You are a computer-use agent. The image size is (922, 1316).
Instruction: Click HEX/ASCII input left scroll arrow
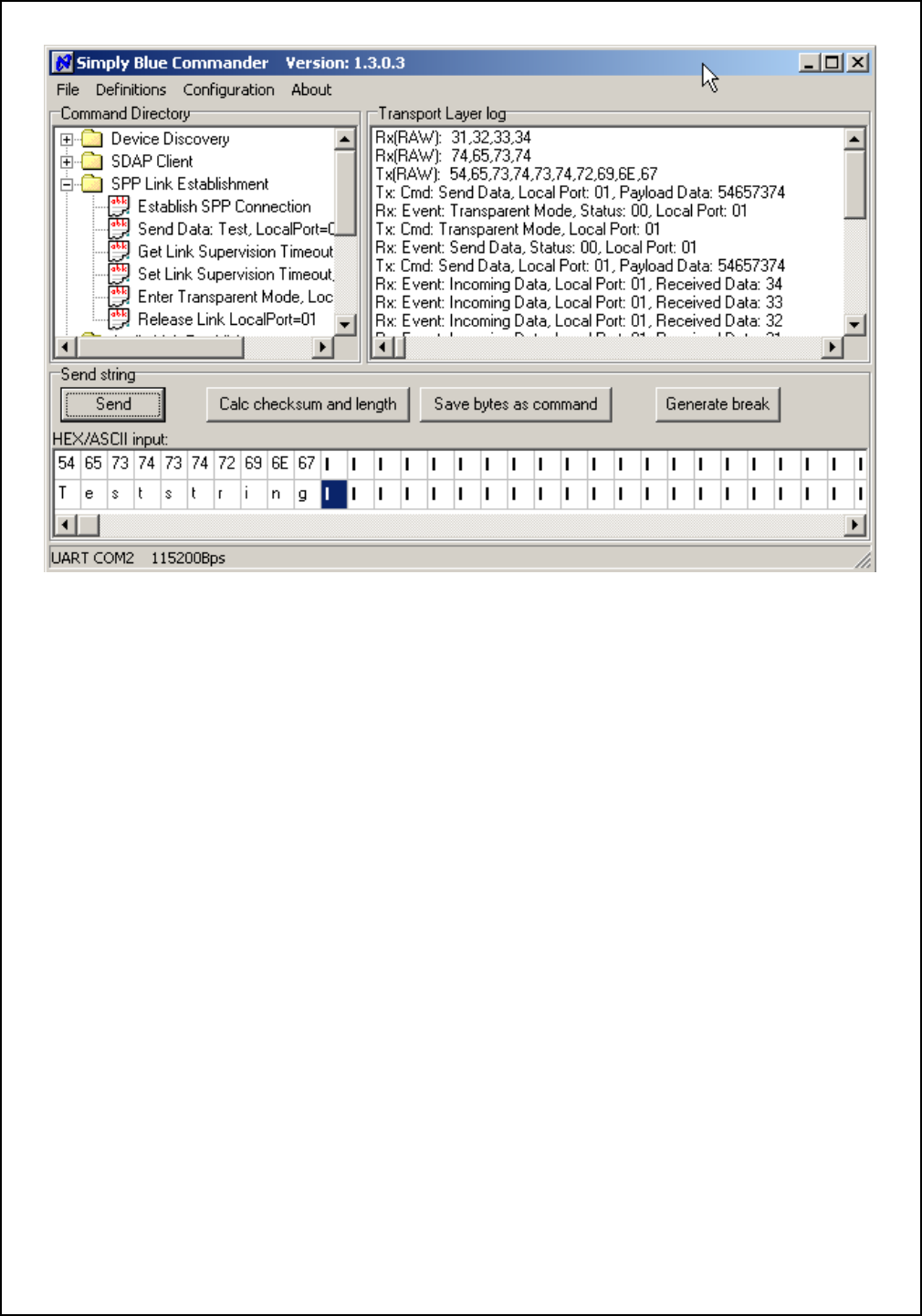(x=64, y=525)
